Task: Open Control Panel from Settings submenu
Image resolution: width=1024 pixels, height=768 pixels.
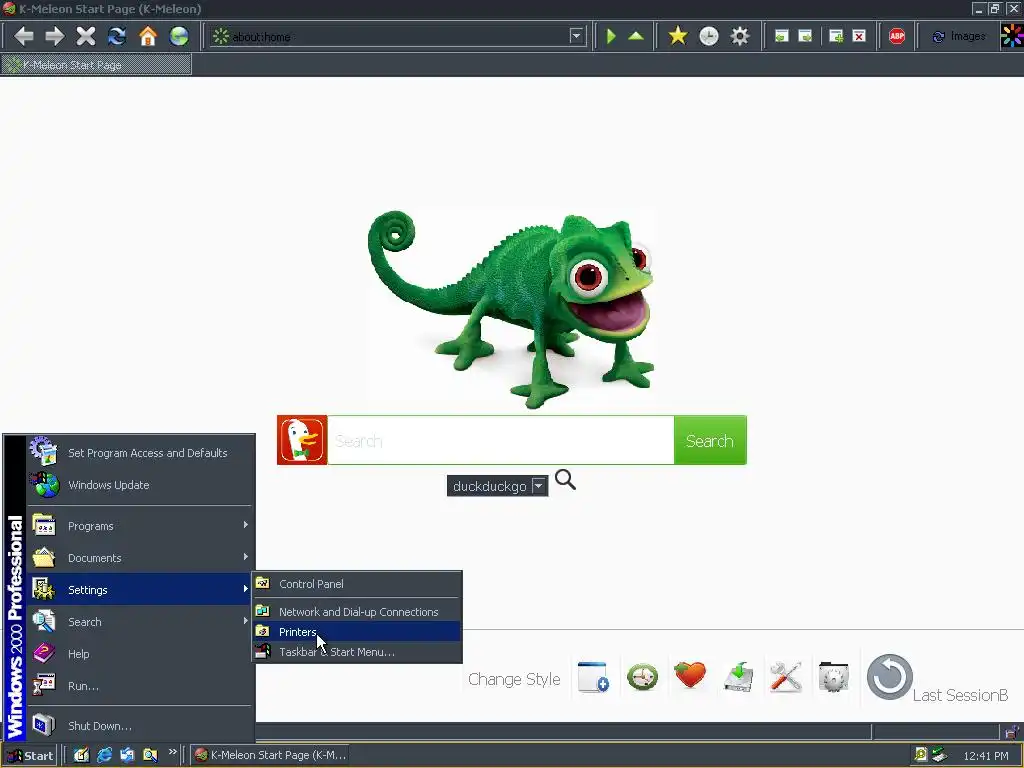Action: pyautogui.click(x=357, y=584)
